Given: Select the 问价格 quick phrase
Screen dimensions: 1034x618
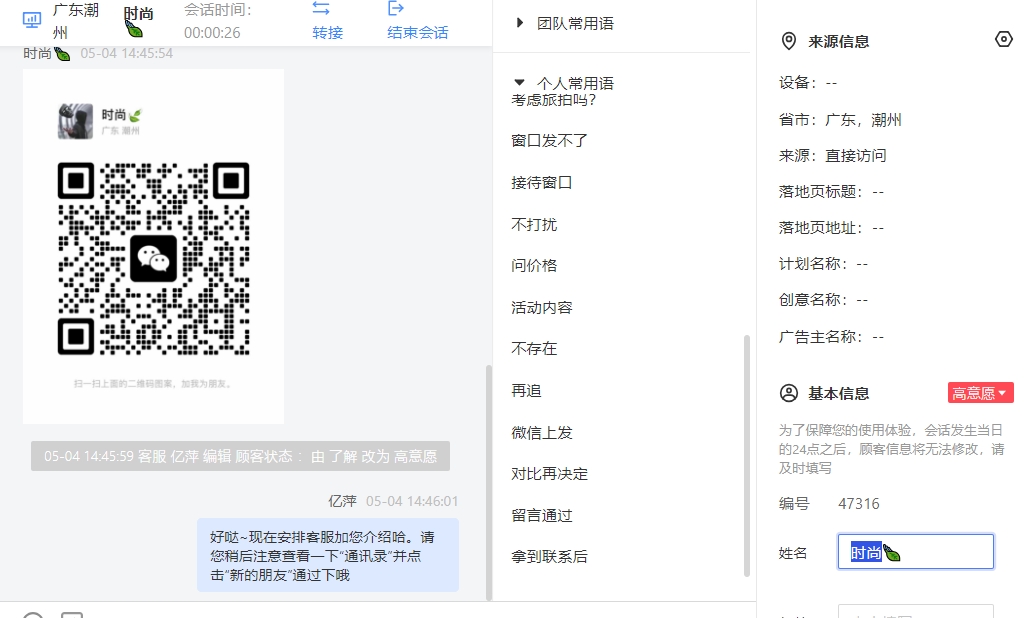Looking at the screenshot, I should point(534,266).
